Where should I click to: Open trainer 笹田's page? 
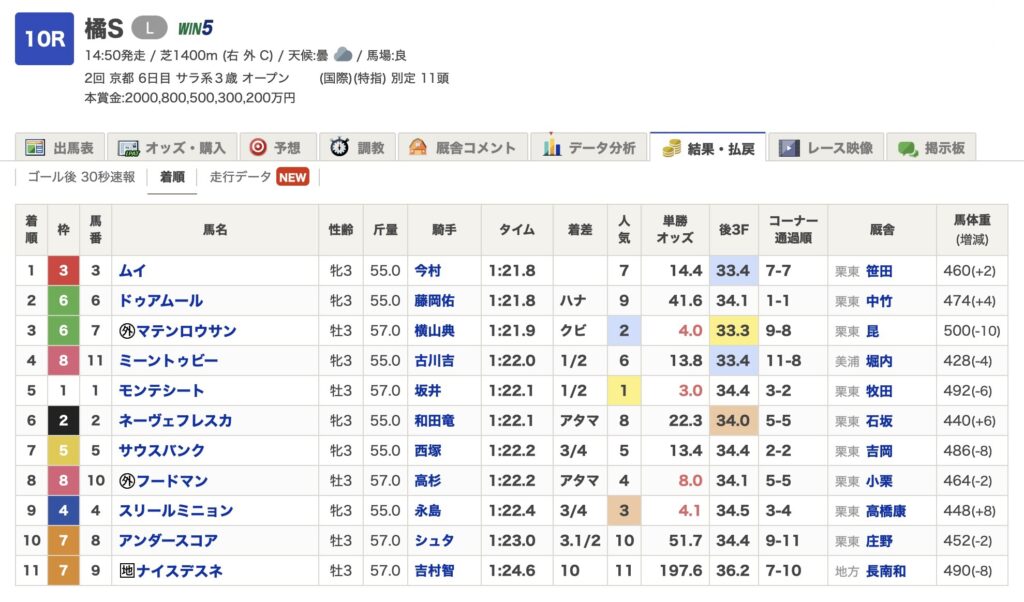point(879,271)
